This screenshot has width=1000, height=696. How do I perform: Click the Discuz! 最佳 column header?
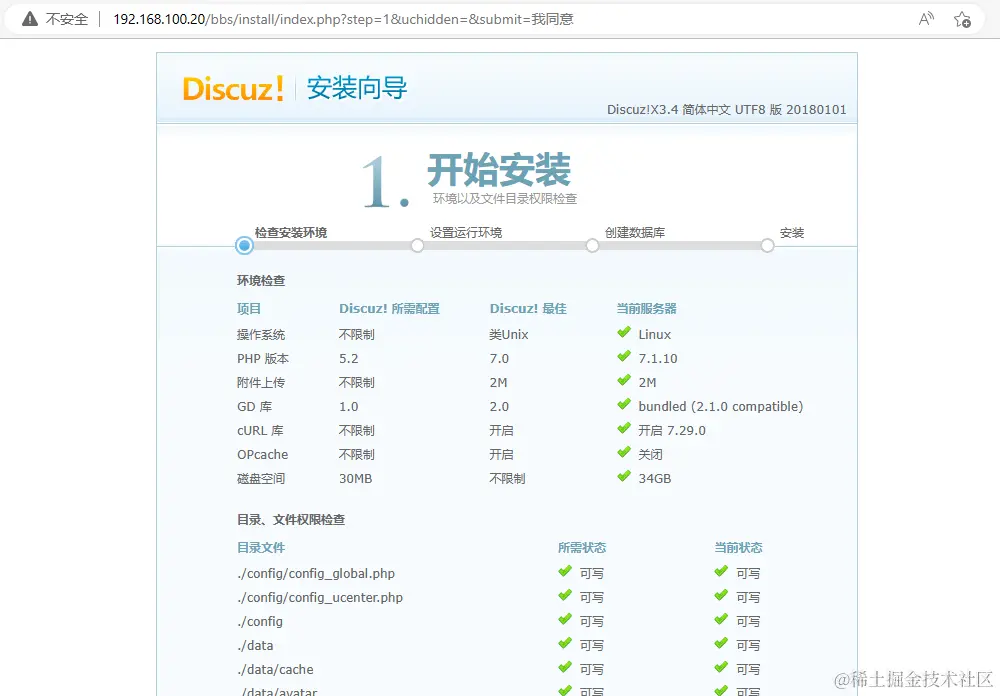(x=528, y=309)
